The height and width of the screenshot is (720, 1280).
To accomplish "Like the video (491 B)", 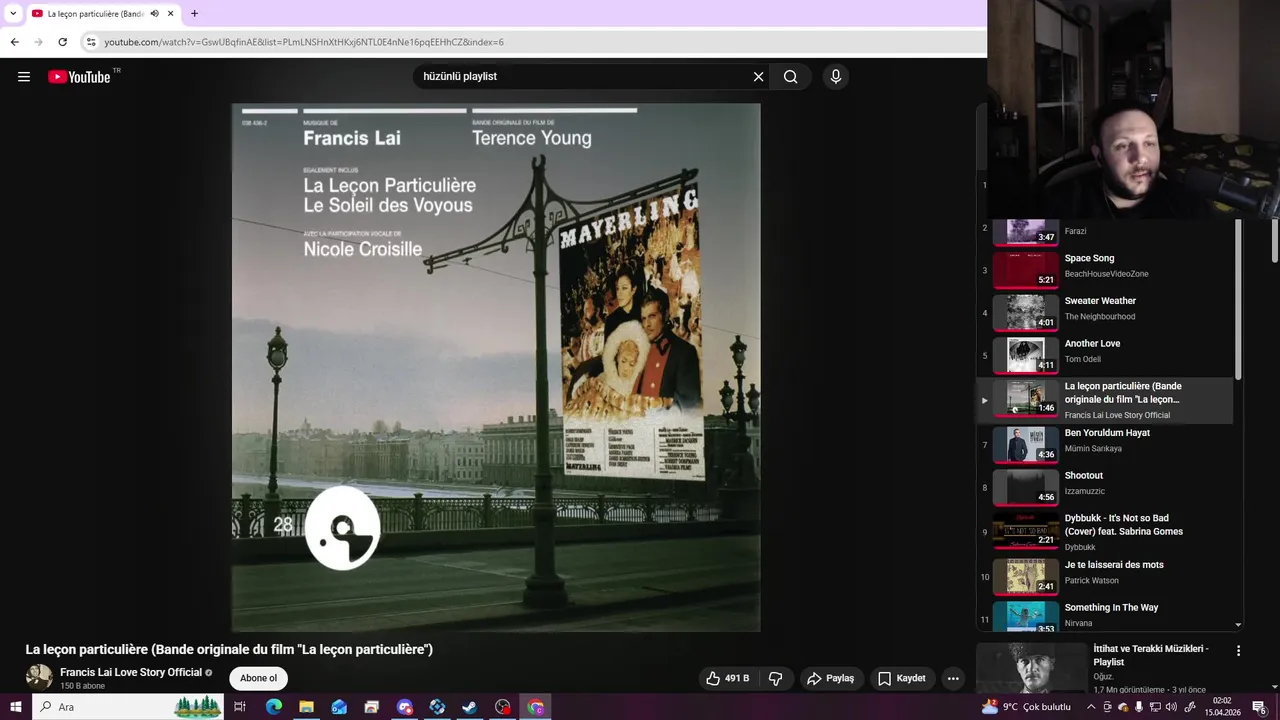I will [727, 678].
